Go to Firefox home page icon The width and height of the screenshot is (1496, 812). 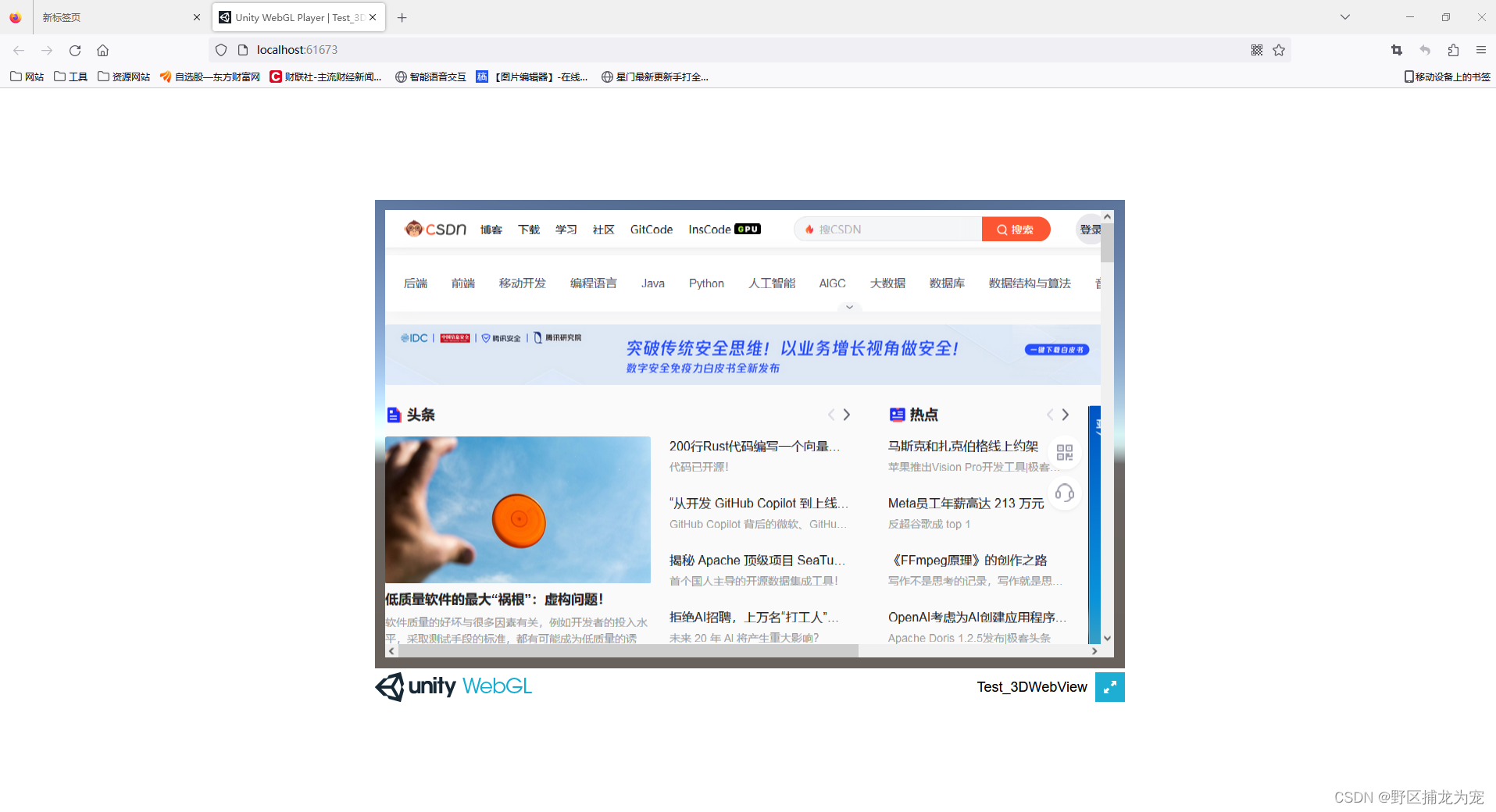(102, 50)
